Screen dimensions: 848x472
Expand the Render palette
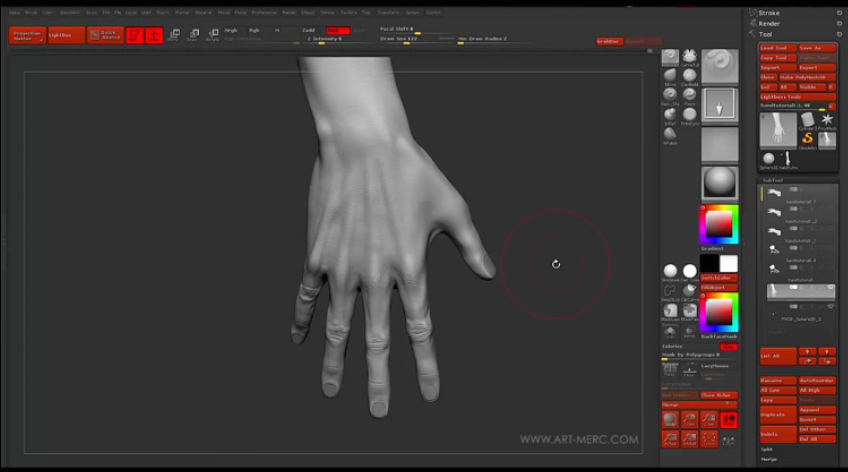pyautogui.click(x=770, y=23)
